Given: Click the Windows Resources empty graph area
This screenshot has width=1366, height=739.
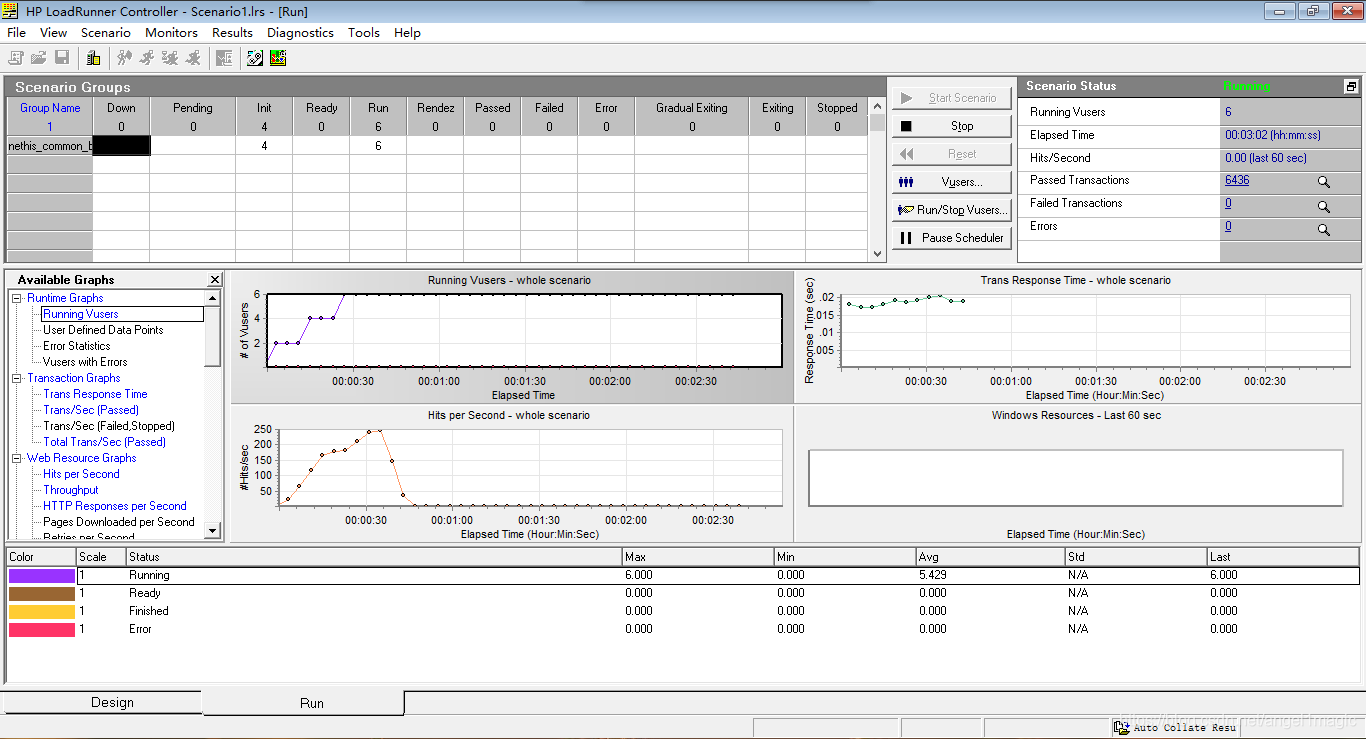Looking at the screenshot, I should tap(1075, 477).
